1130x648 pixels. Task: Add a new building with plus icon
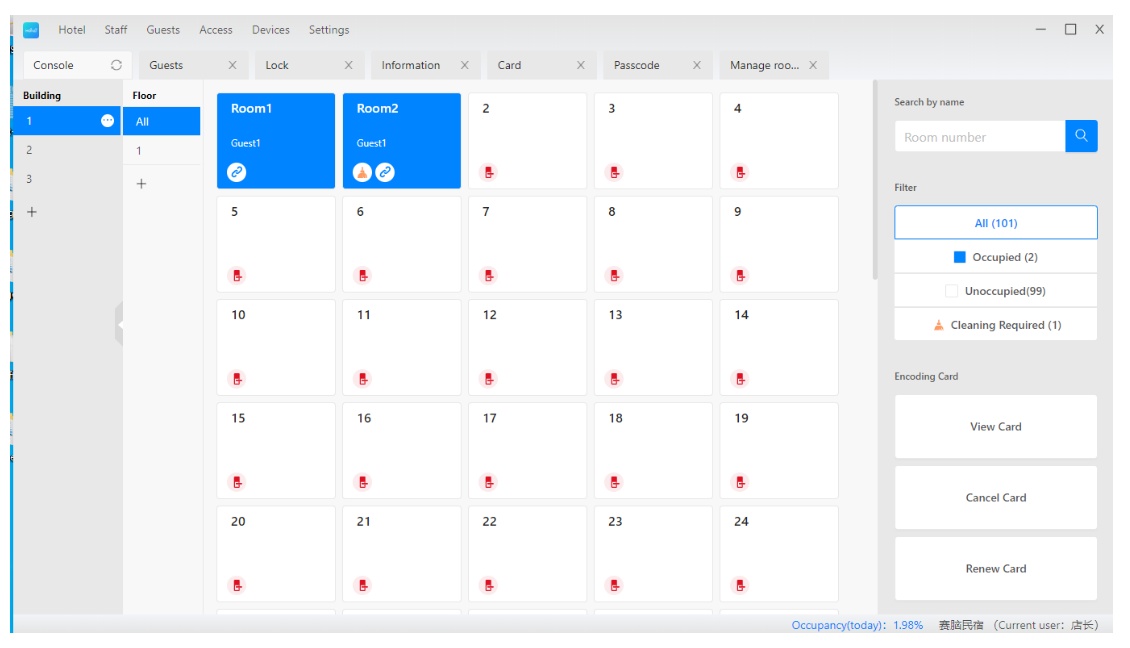pos(31,212)
